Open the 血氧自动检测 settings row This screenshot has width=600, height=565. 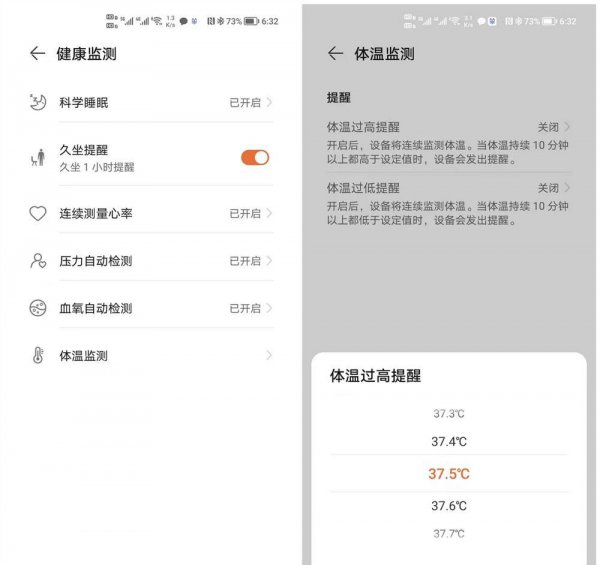click(151, 308)
